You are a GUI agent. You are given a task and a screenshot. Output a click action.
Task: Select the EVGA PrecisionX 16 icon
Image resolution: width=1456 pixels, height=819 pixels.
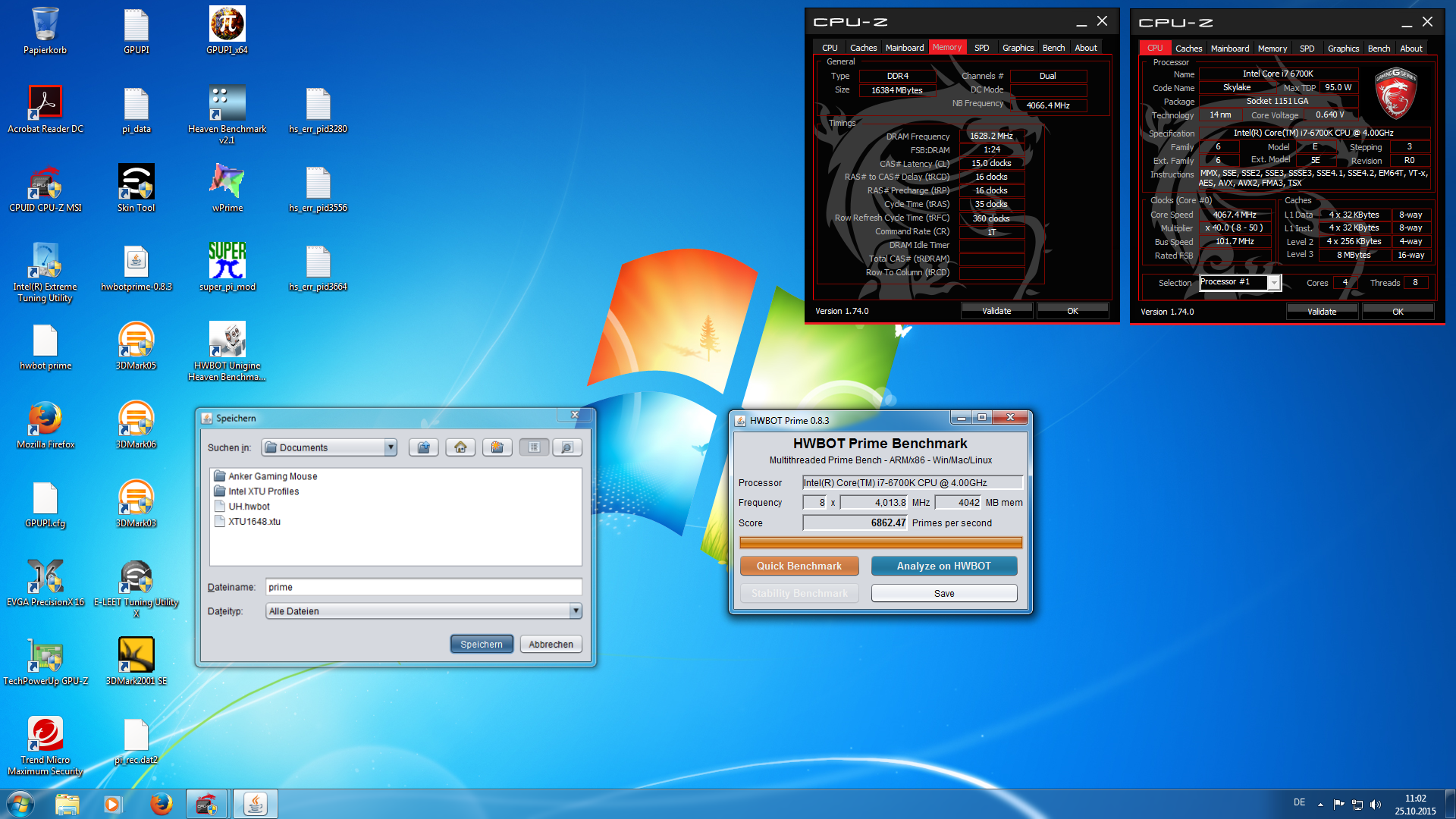coord(45,582)
